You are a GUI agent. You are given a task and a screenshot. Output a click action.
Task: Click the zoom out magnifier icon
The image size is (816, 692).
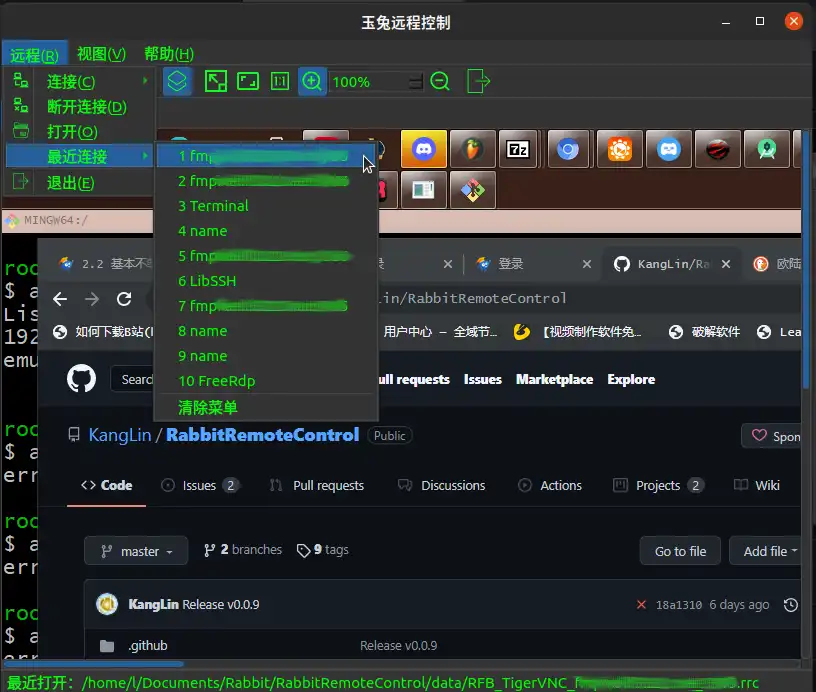440,82
